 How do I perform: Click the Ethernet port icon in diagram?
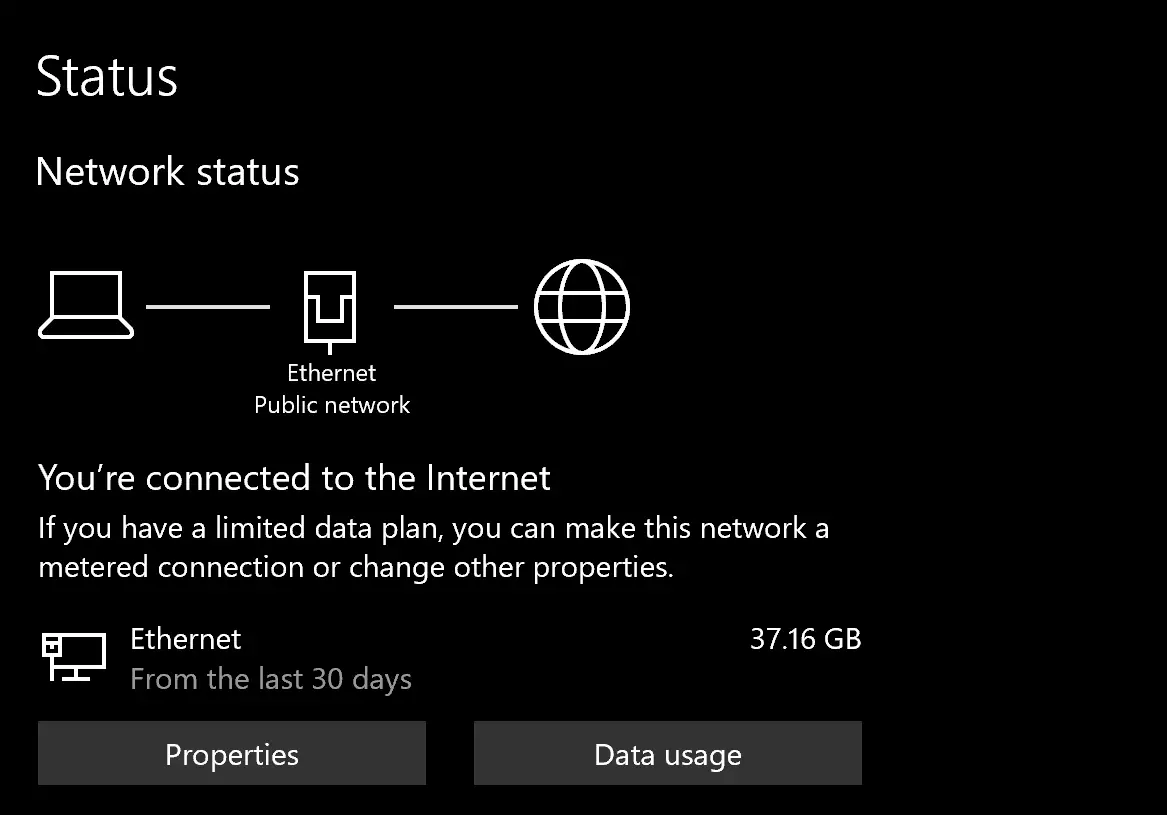[x=330, y=312]
